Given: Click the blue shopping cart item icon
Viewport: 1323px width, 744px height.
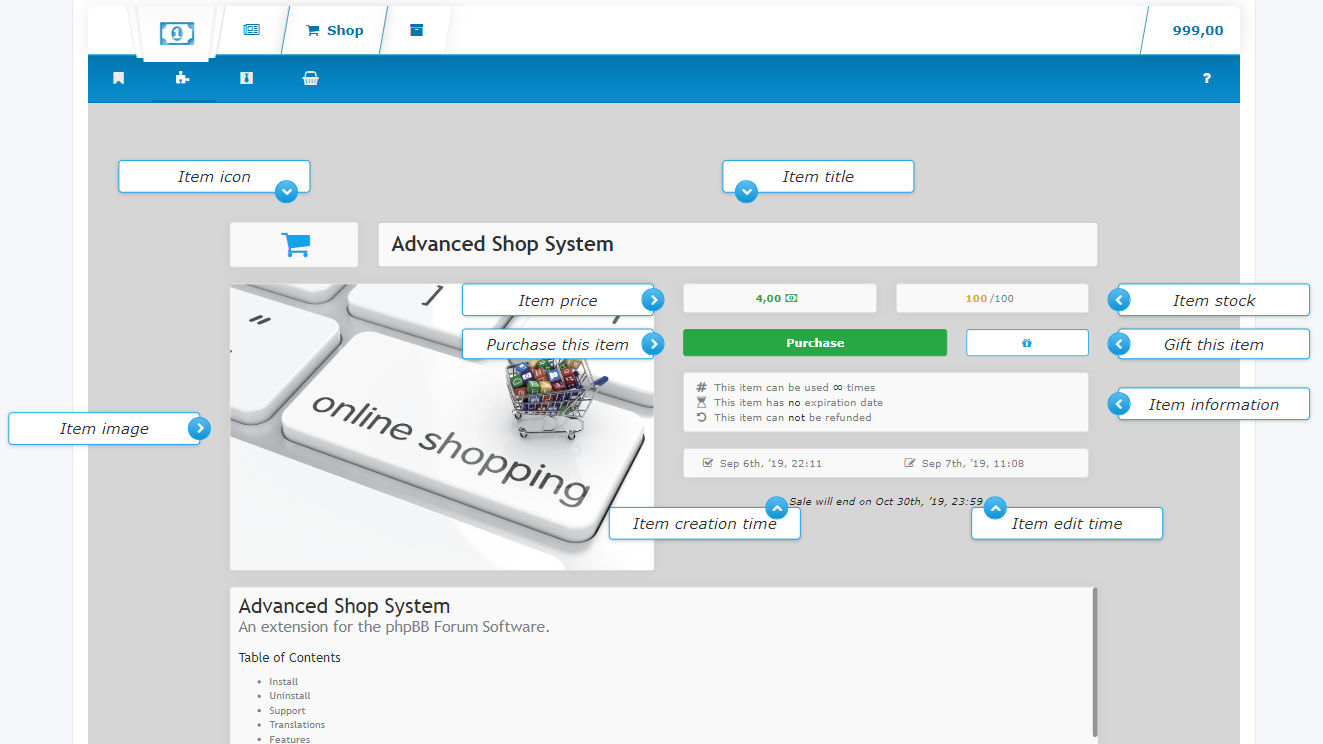Looking at the screenshot, I should tap(295, 245).
